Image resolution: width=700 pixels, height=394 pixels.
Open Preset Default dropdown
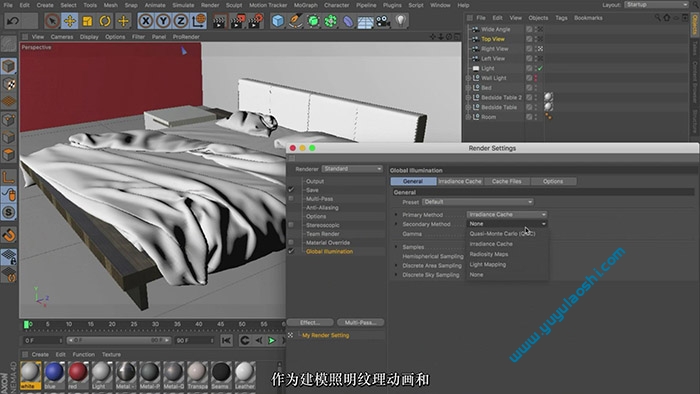pos(478,202)
